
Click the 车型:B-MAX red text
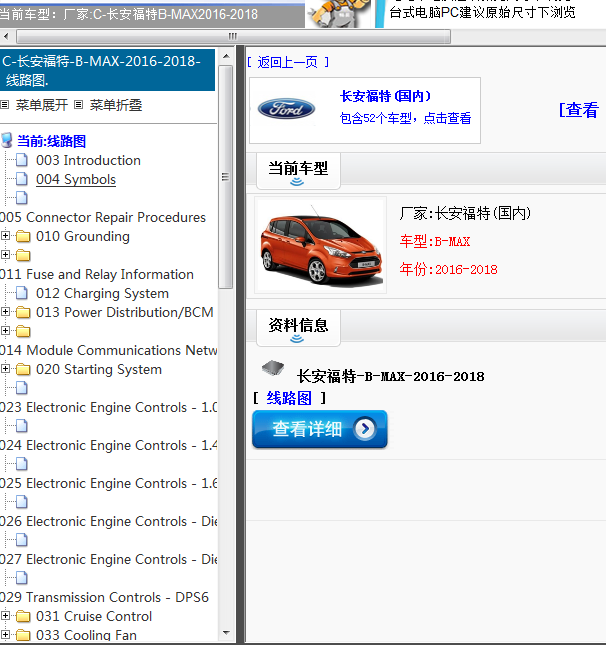[x=435, y=241]
